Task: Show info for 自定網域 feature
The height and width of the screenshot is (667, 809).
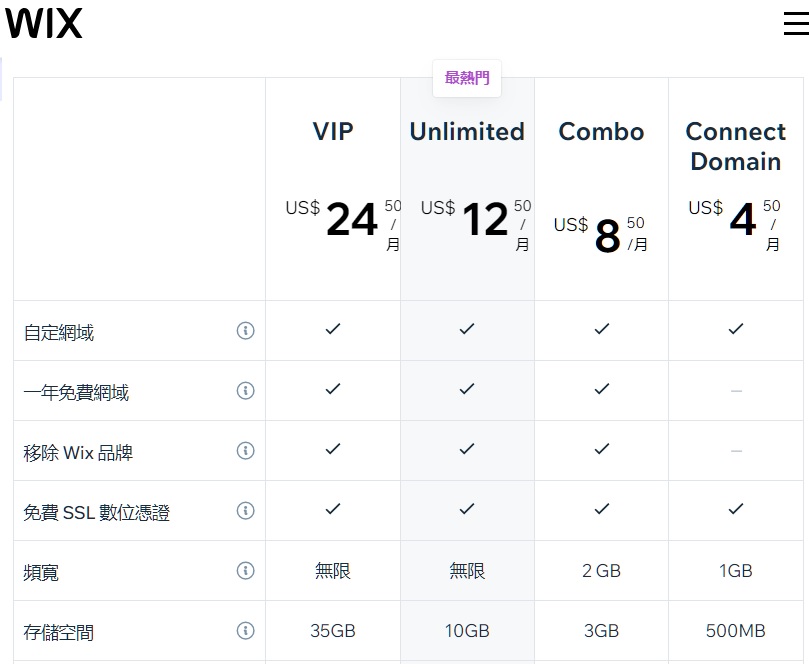Action: (x=246, y=330)
